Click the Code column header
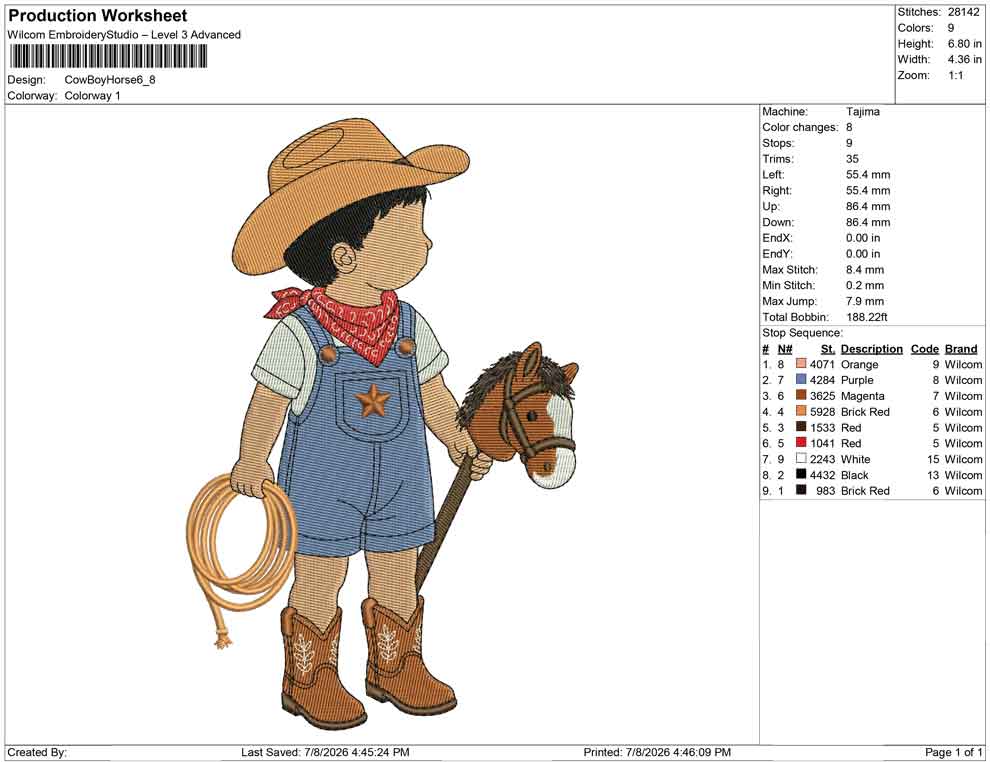Screen dimensions: 990x762 tap(924, 348)
